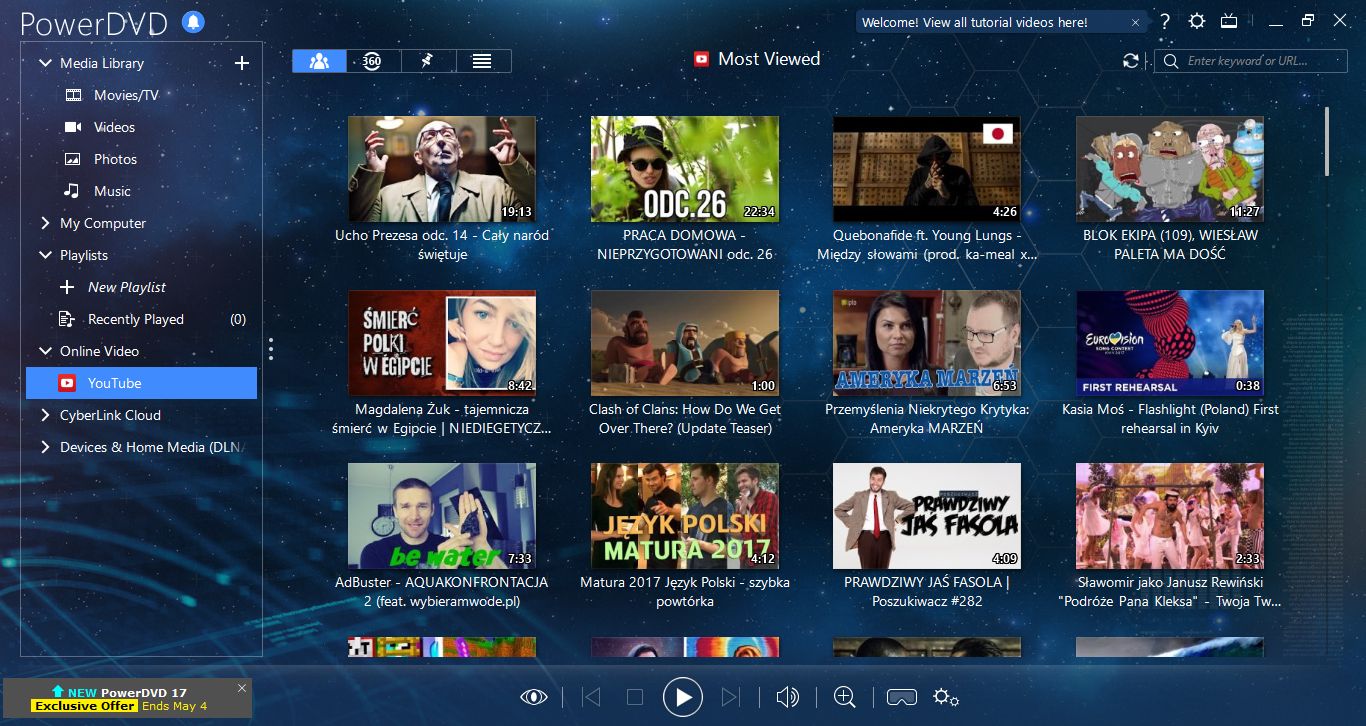Open player settings gear in playback bar
Image resolution: width=1366 pixels, height=726 pixels.
click(x=946, y=697)
